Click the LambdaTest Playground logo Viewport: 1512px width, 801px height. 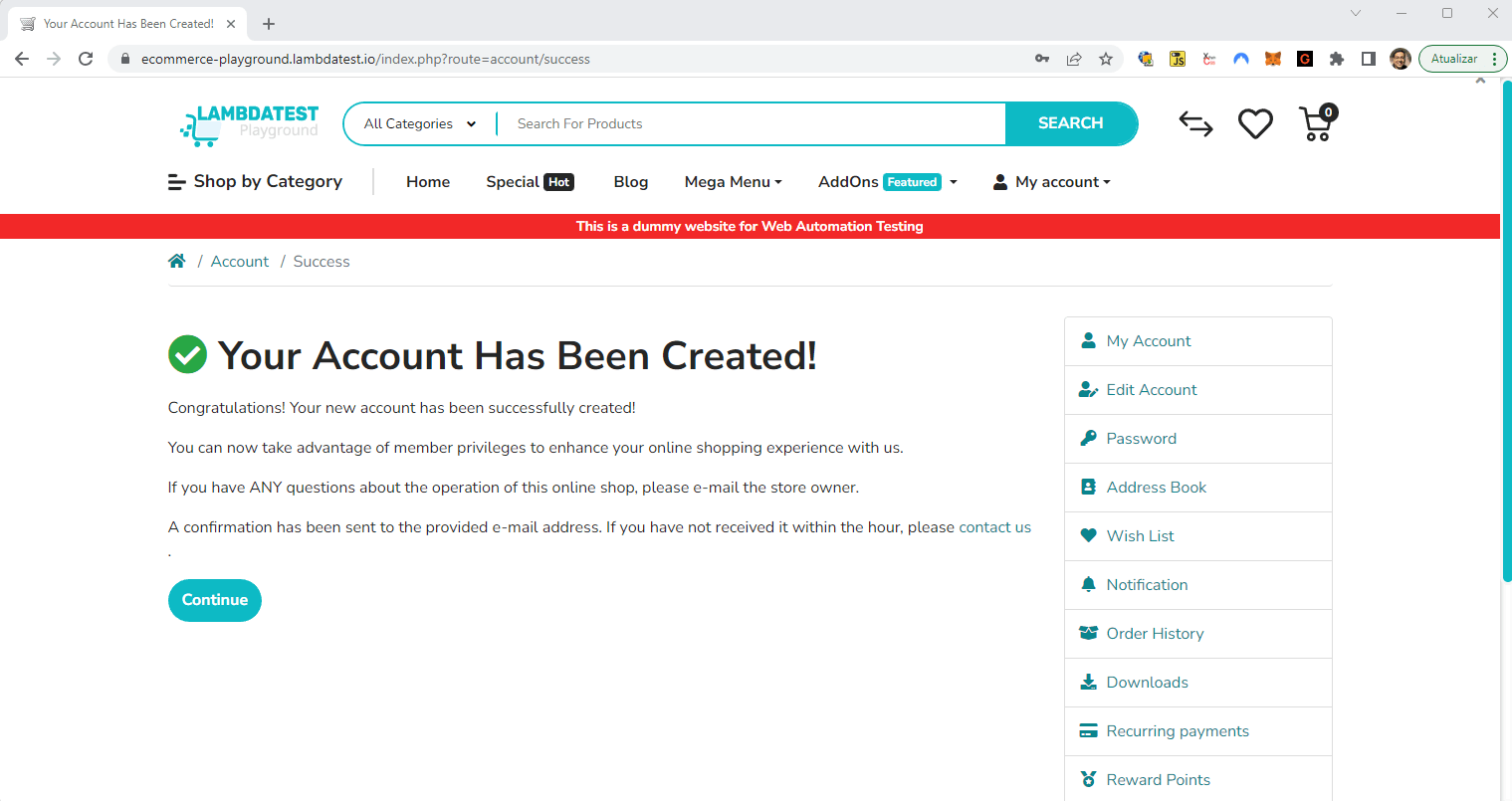248,123
